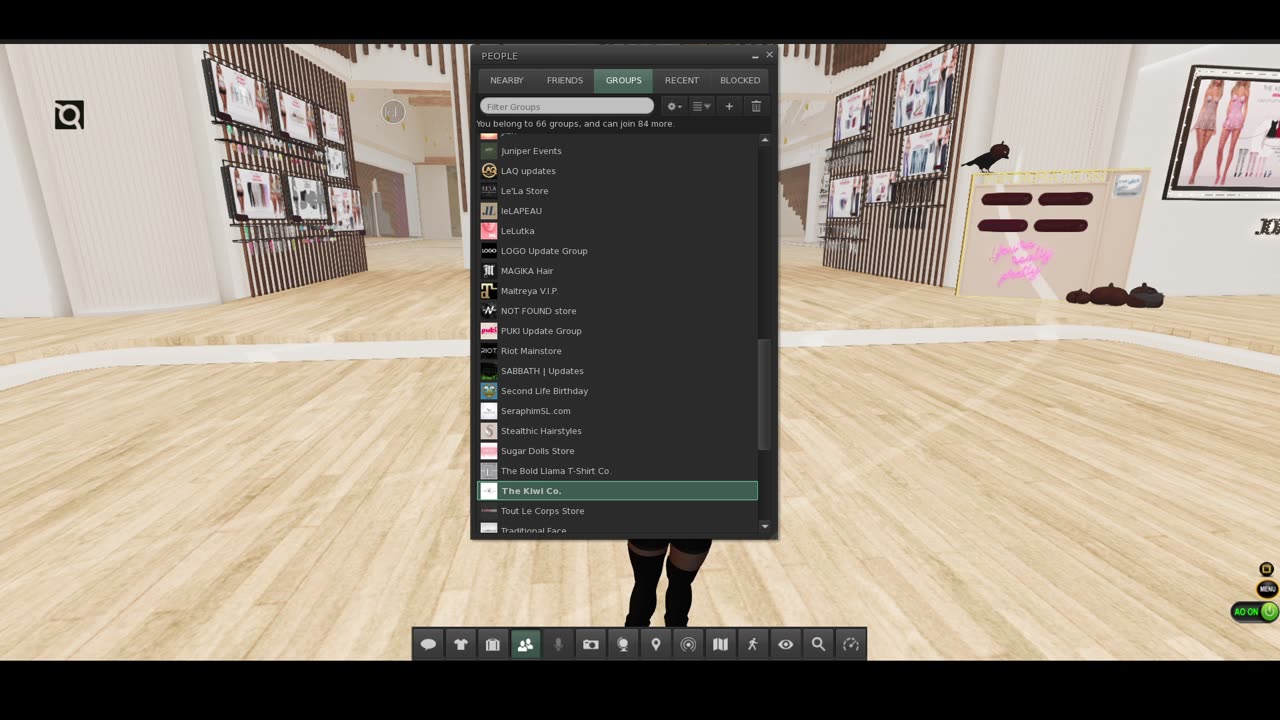Image resolution: width=1280 pixels, height=720 pixels.
Task: Open camera view controls eye icon
Action: 785,645
